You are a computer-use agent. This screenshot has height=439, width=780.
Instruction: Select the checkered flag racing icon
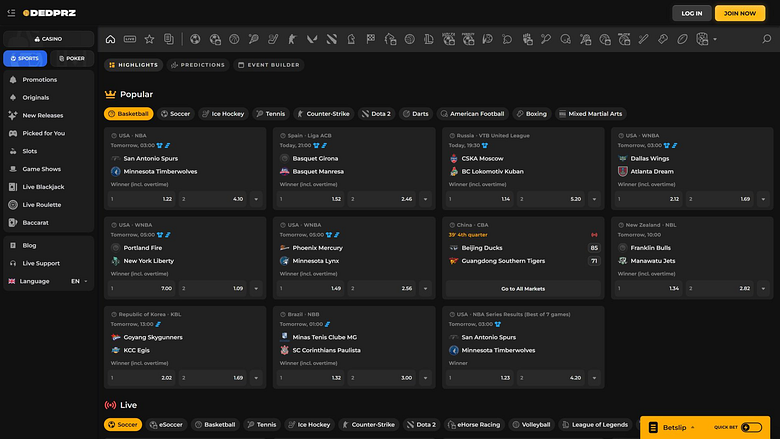click(371, 39)
